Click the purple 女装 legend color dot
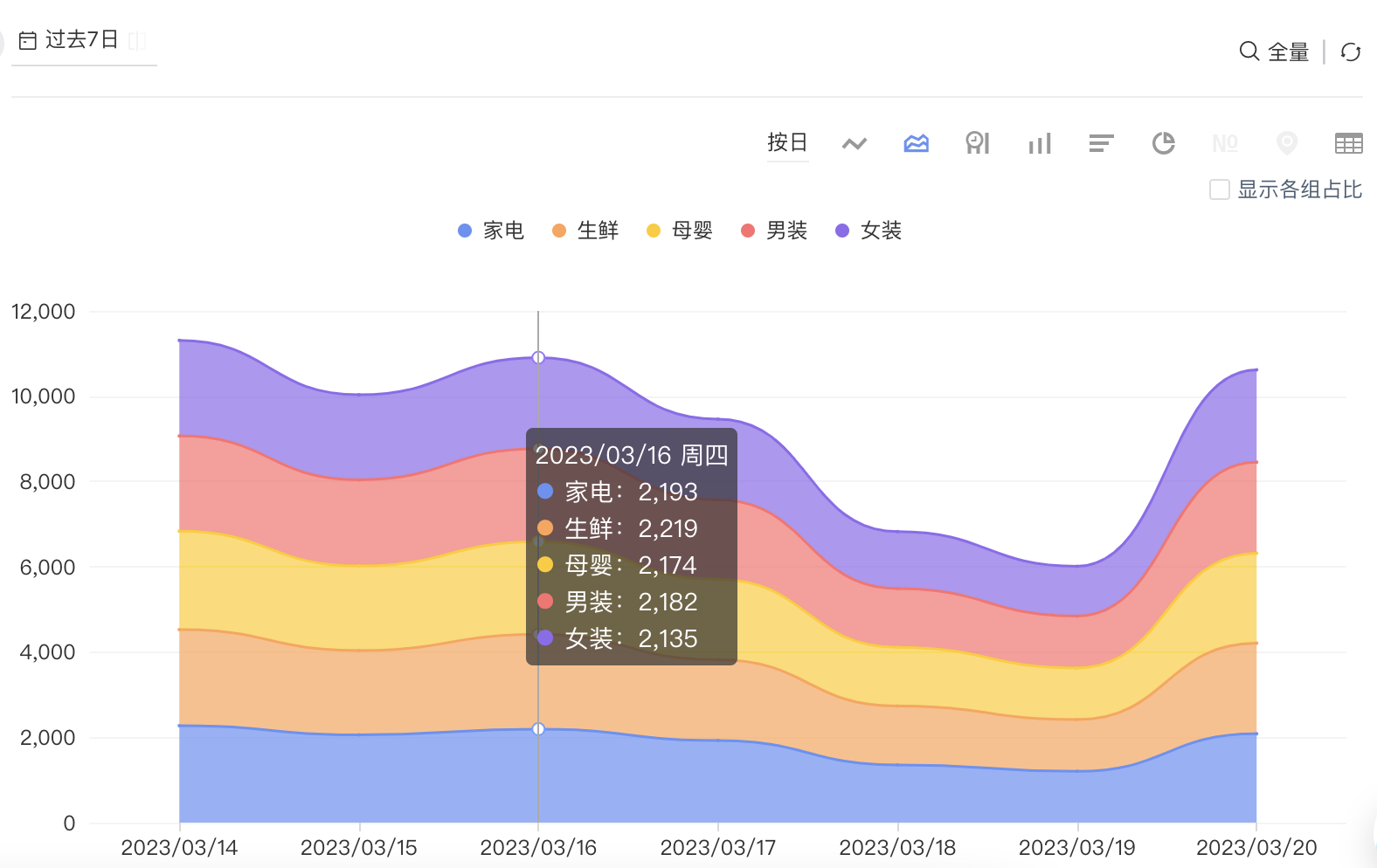This screenshot has width=1377, height=868. [x=842, y=231]
